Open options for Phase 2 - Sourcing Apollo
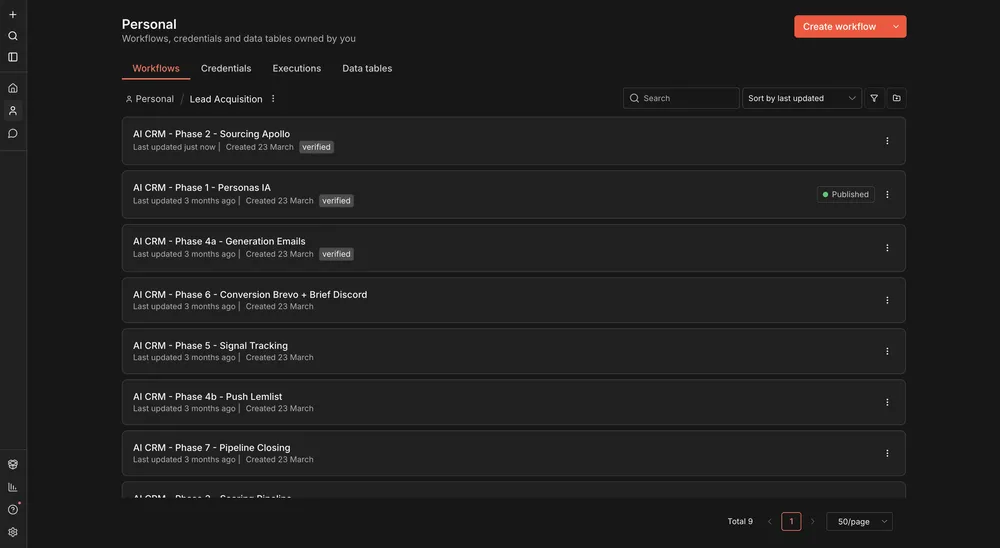Screen dimensions: 1000x548 click(887, 141)
